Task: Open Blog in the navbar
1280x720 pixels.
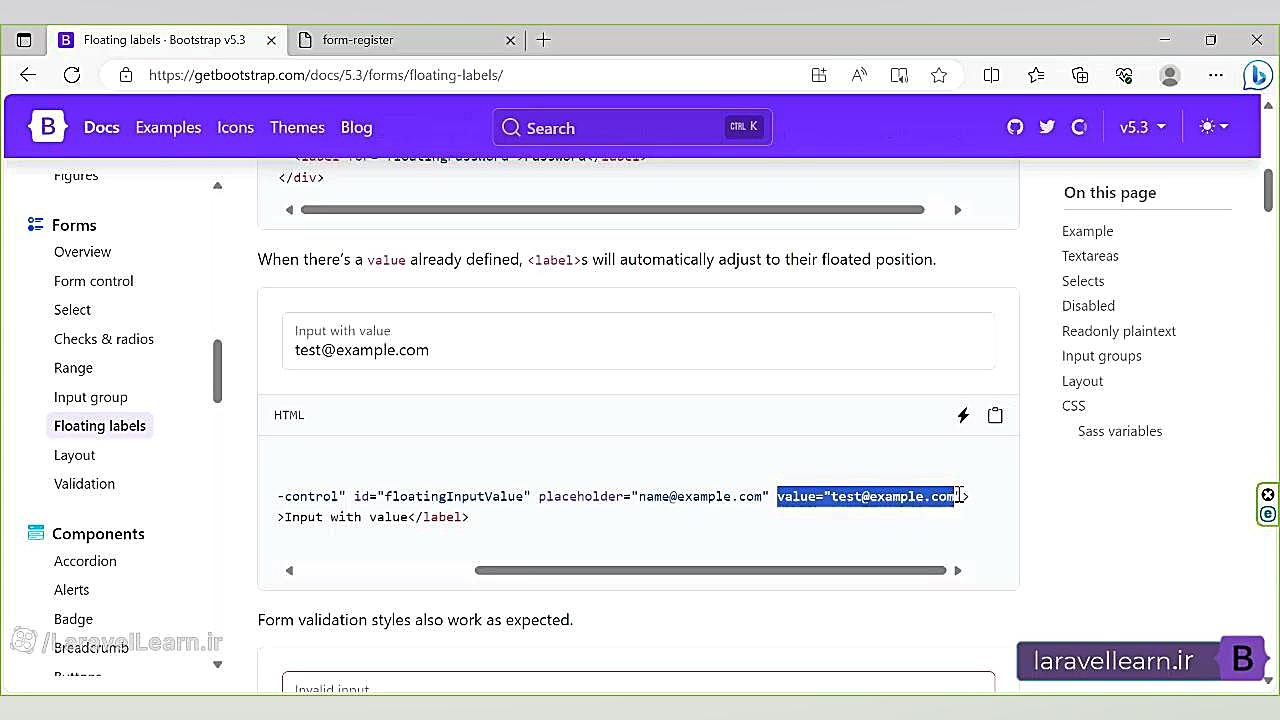Action: (356, 127)
